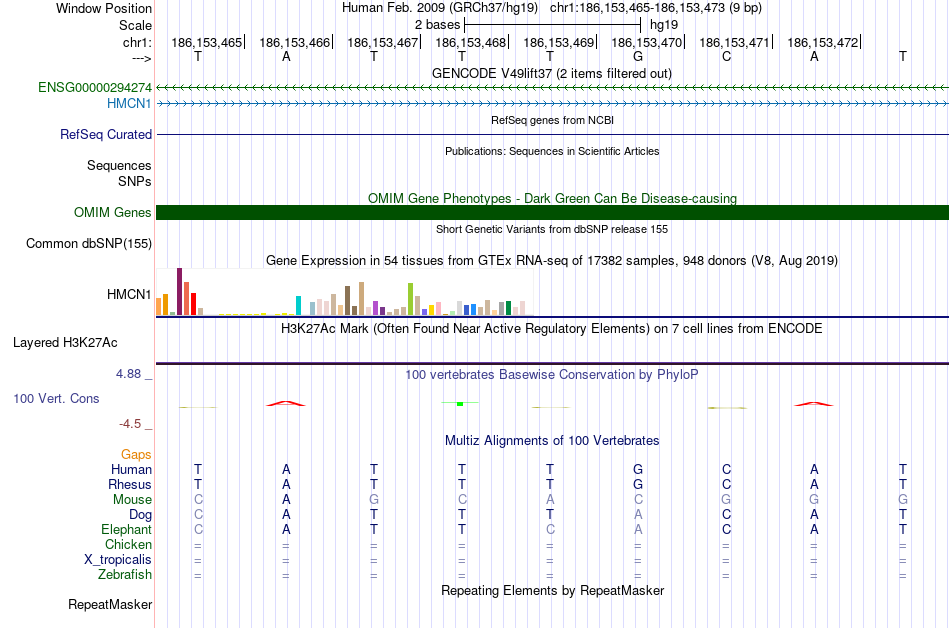
Task: Click the Scale label on the left
Action: (x=136, y=25)
